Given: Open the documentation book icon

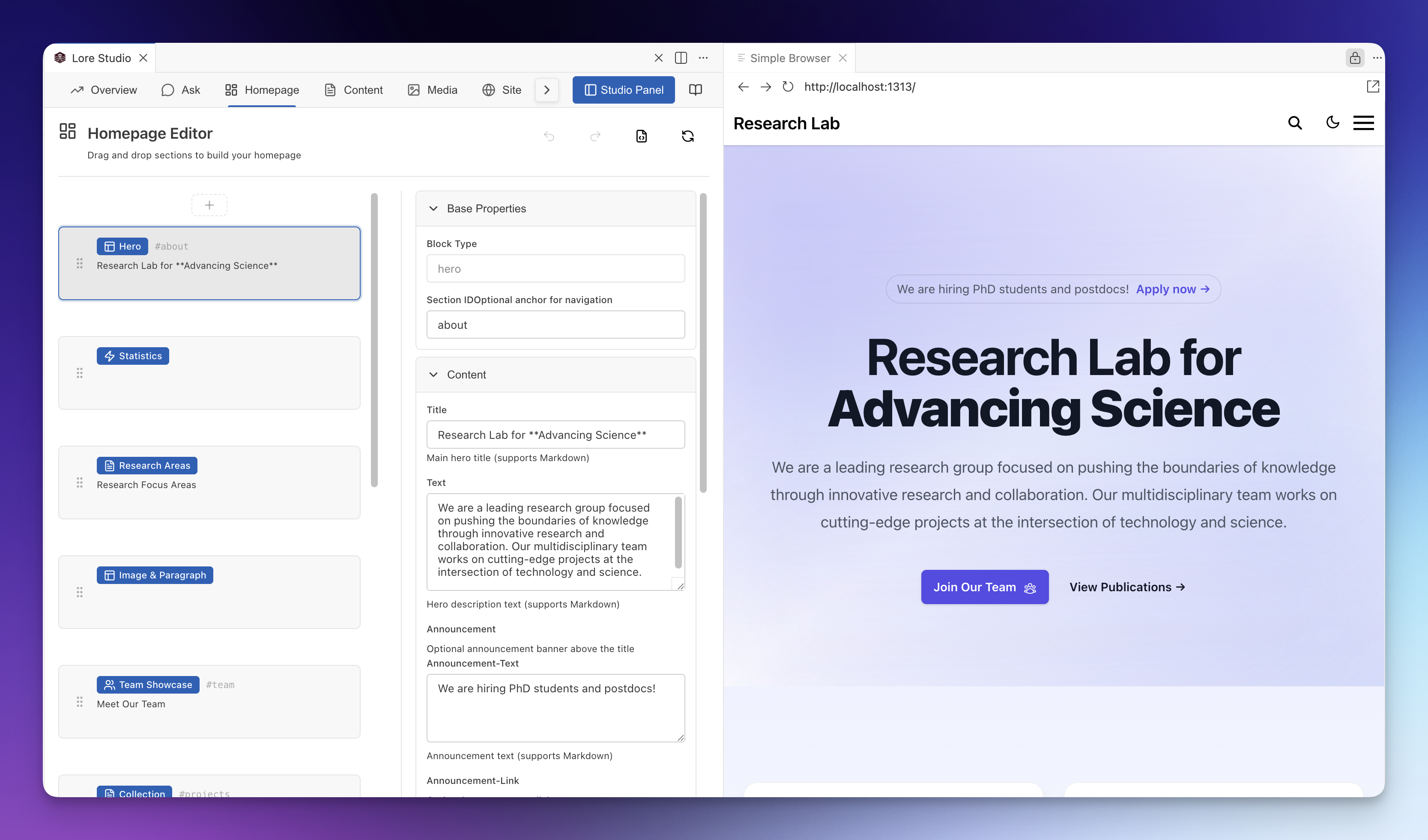Looking at the screenshot, I should (695, 89).
